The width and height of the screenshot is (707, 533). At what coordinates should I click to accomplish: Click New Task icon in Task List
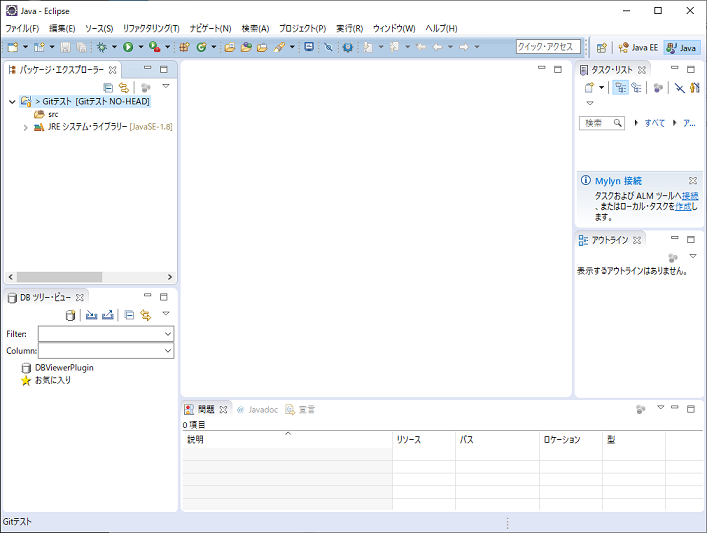pos(589,87)
